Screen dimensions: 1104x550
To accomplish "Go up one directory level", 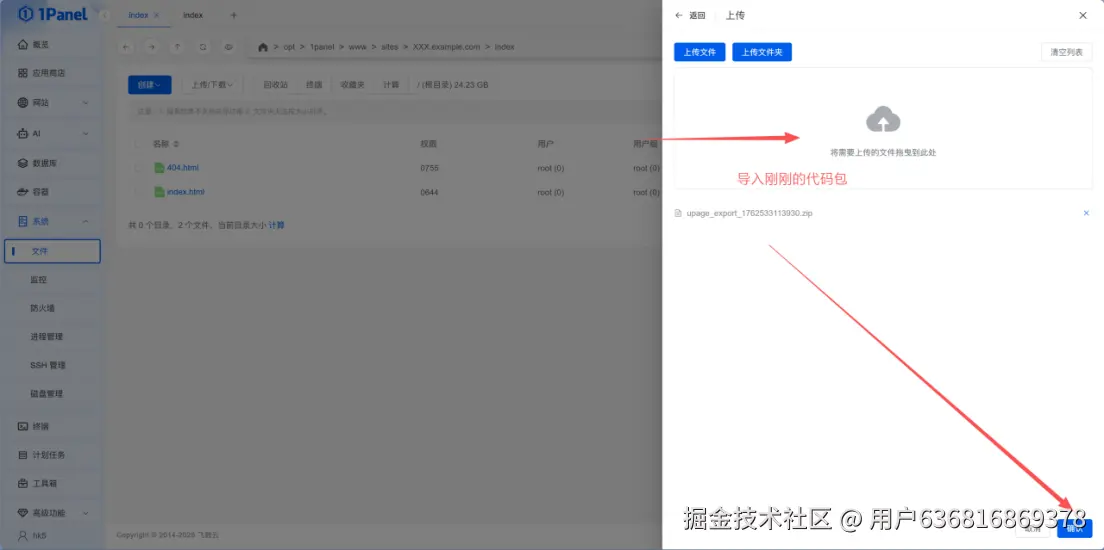I will 177,47.
